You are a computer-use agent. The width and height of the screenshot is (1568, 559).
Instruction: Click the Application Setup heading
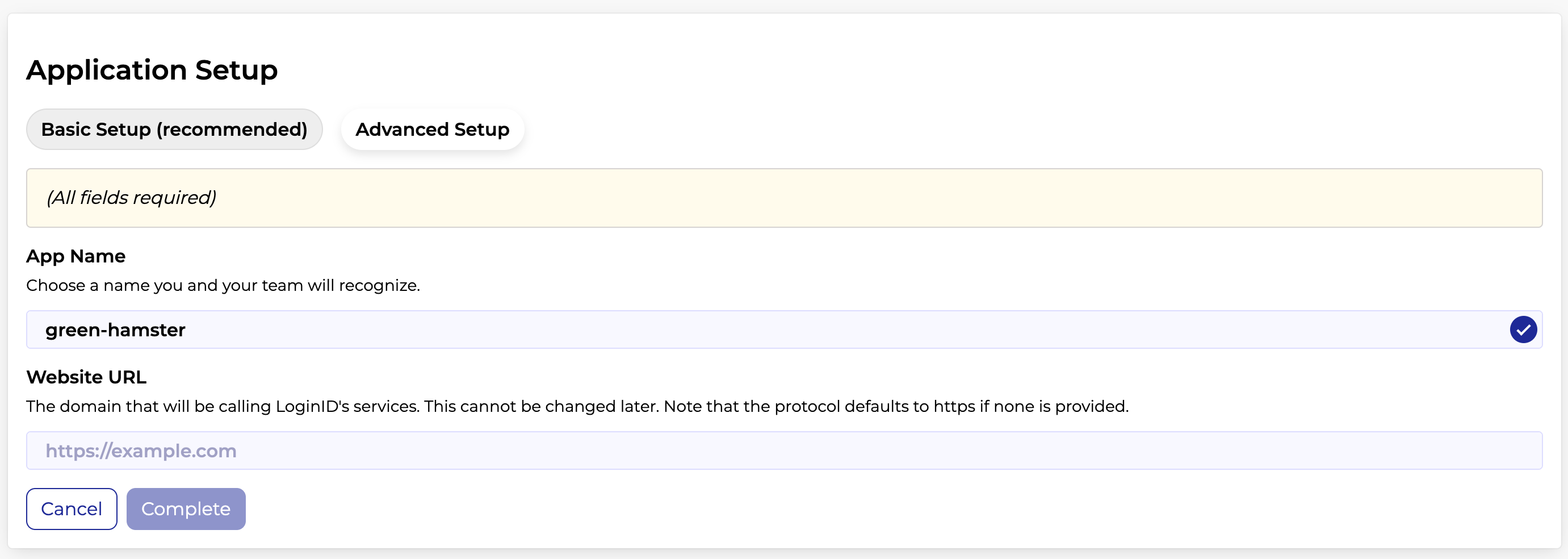[152, 70]
